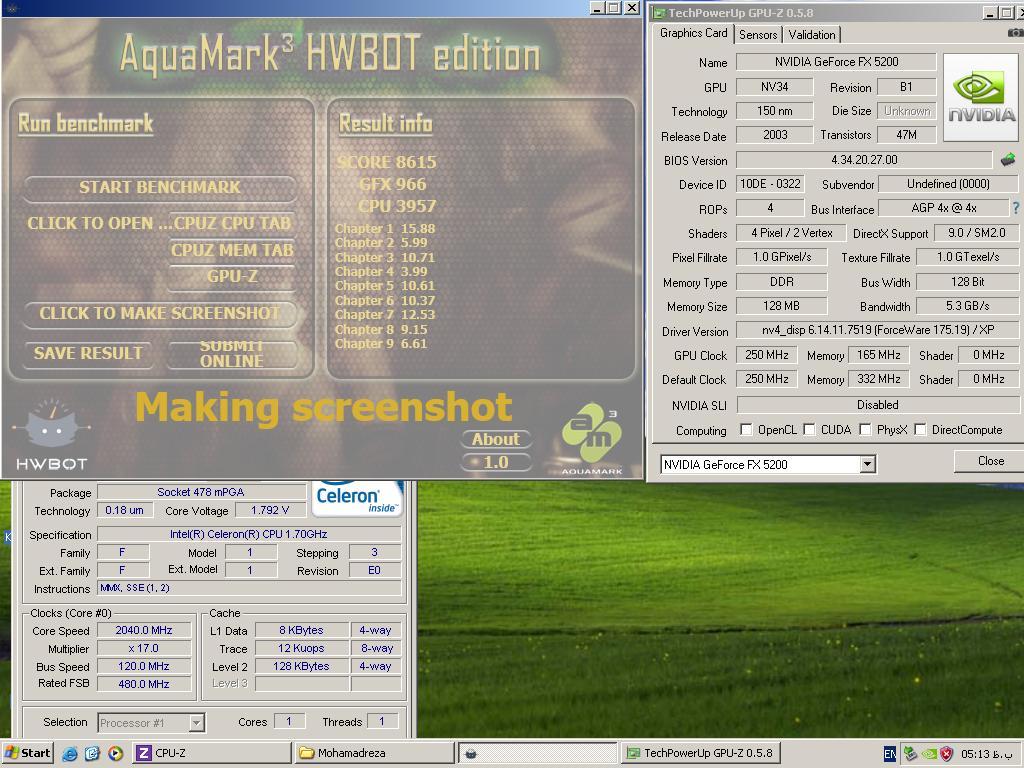Screen dimensions: 1024x768
Task: Click the SCORE 8615 result text
Action: 387,162
